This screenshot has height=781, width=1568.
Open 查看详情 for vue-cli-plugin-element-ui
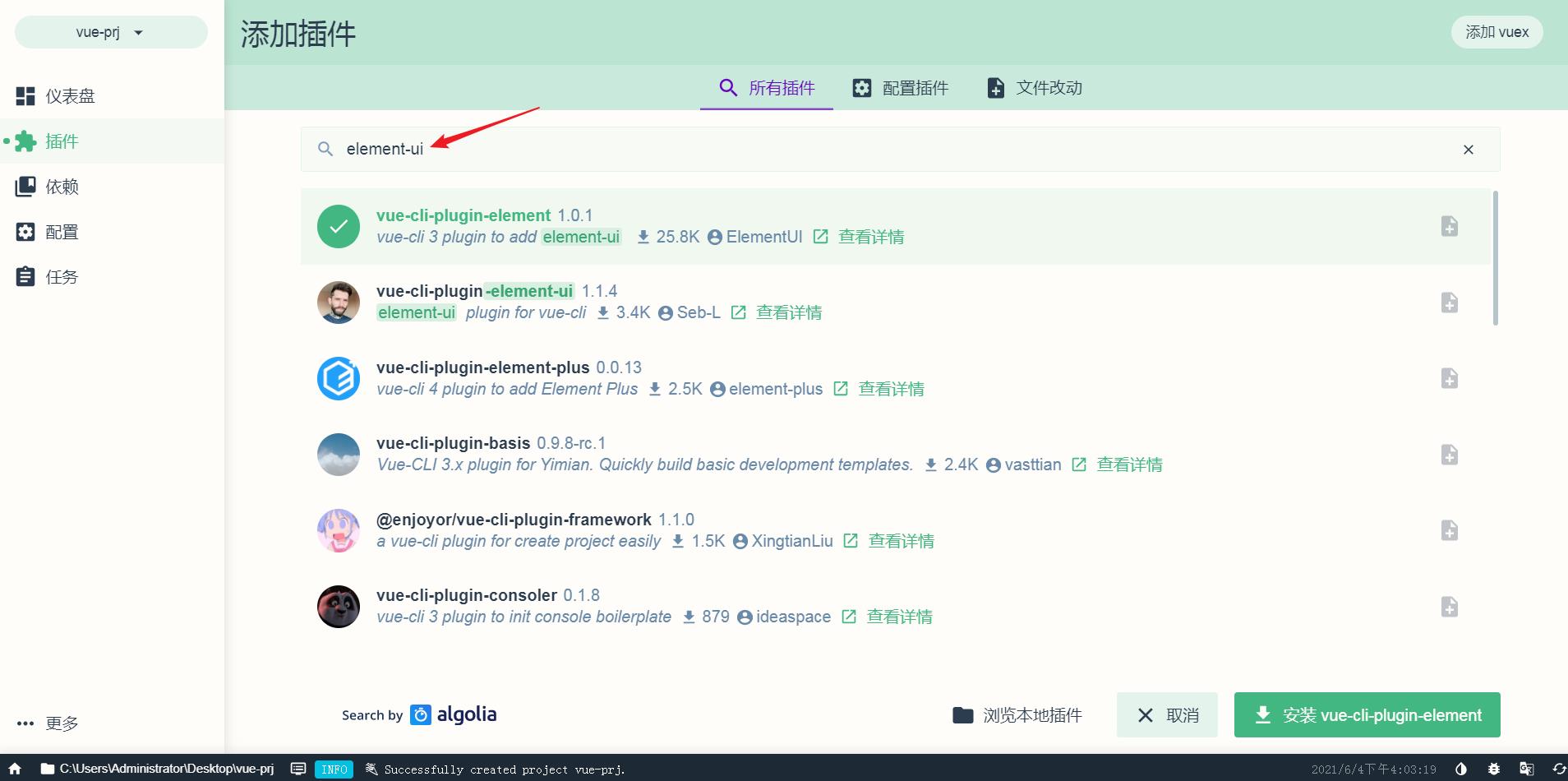(777, 312)
